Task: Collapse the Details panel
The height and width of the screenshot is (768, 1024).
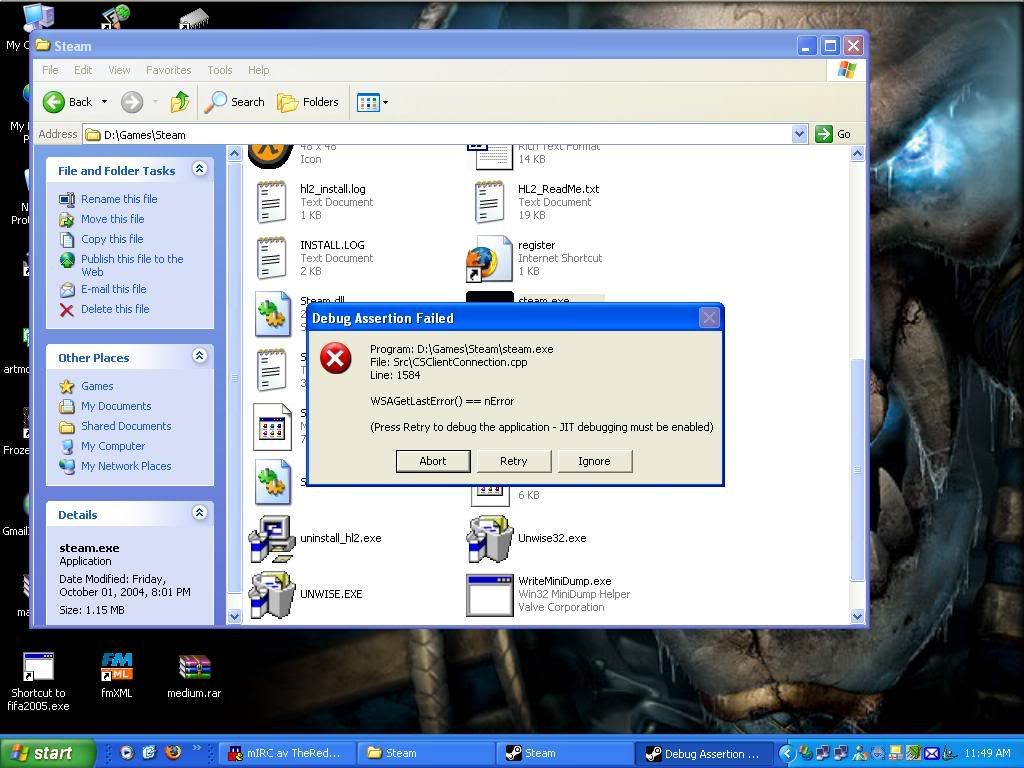Action: 200,513
